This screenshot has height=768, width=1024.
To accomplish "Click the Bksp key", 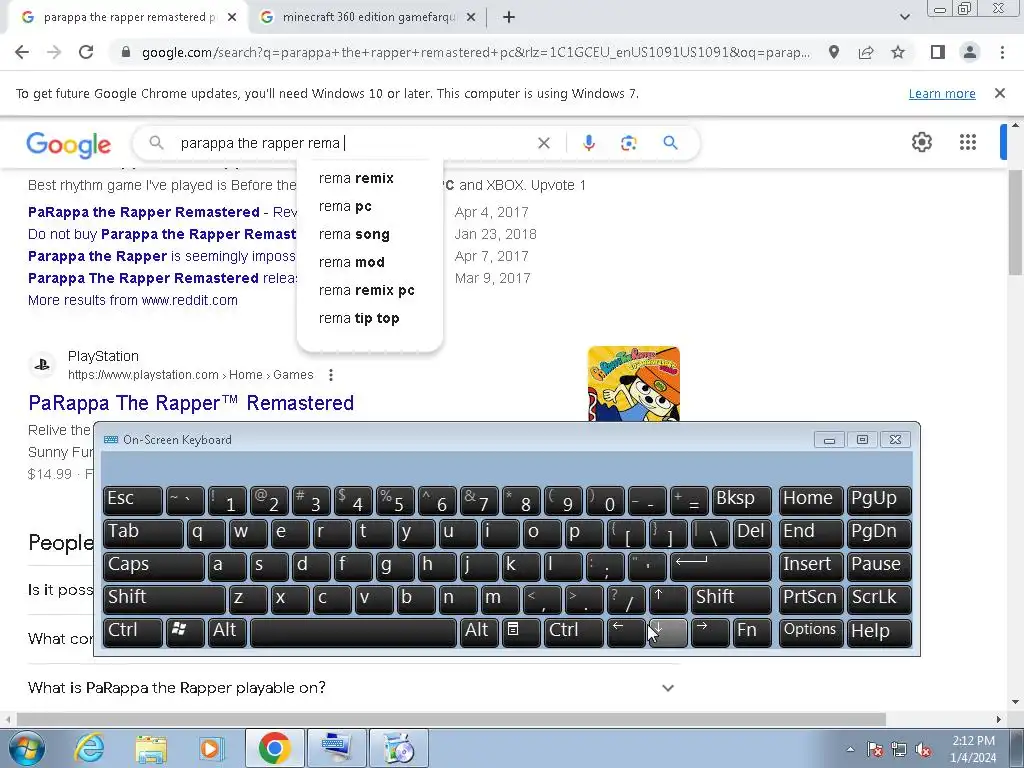I will click(x=741, y=500).
